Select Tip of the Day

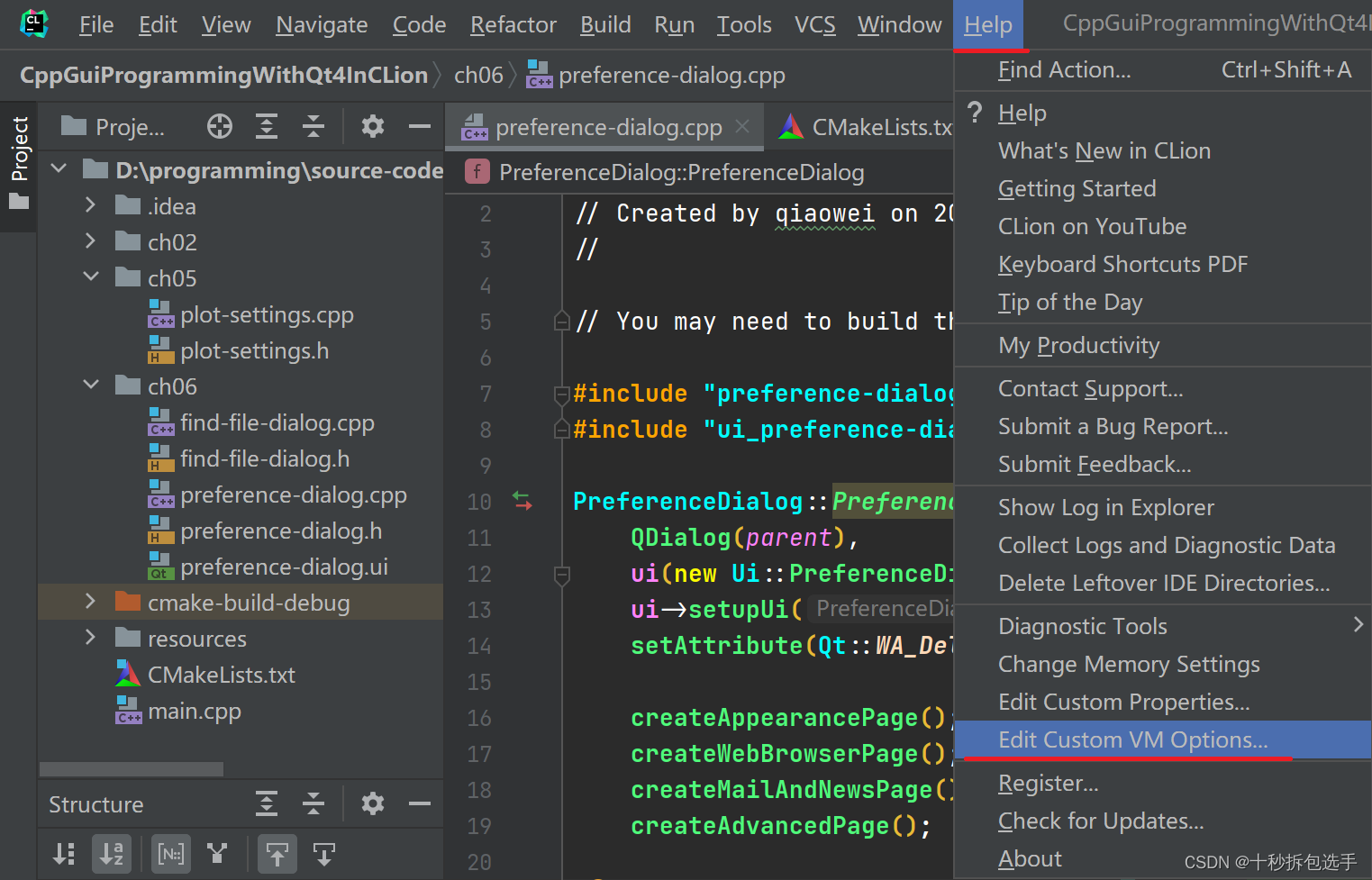(x=1162, y=302)
